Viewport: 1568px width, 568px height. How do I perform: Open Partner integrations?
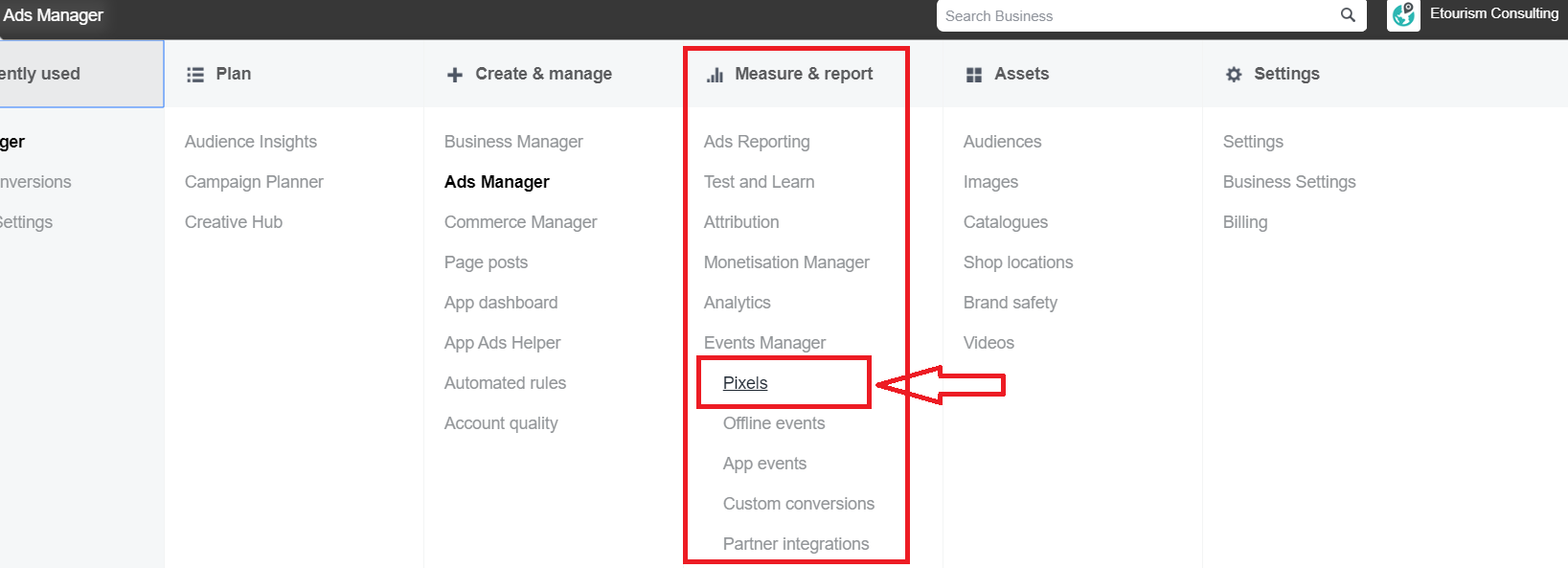(796, 544)
